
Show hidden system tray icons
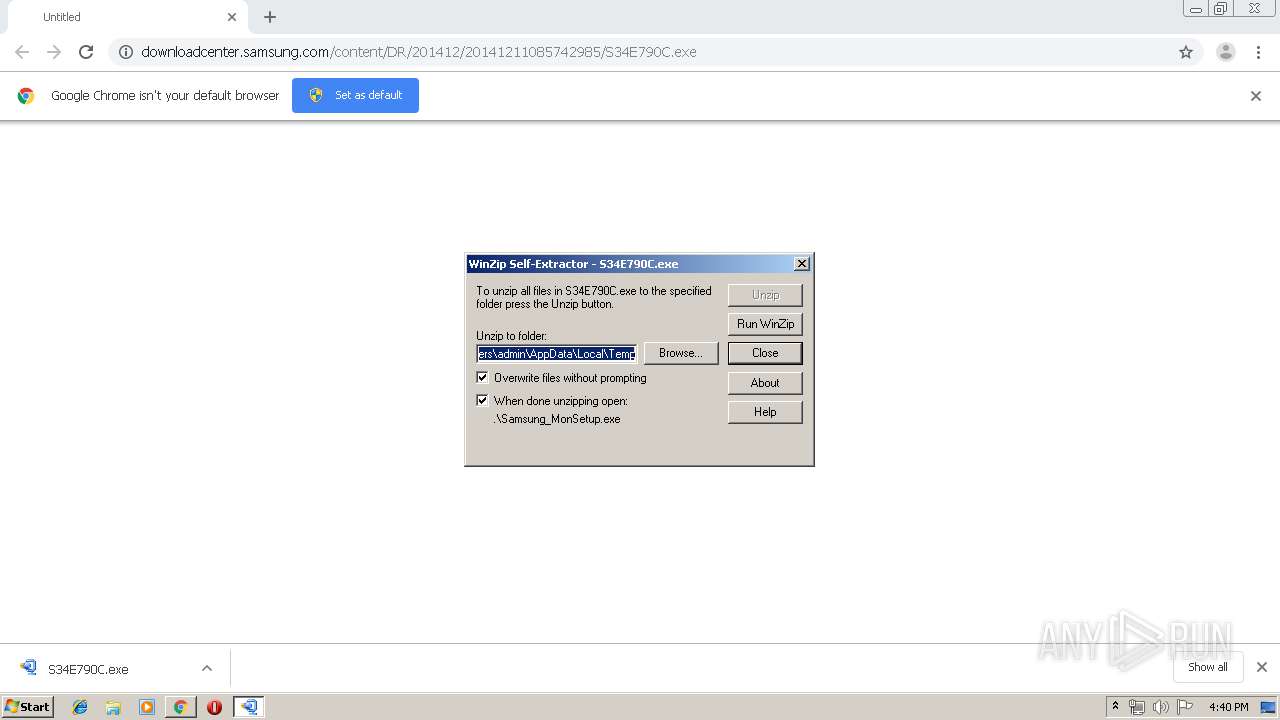click(x=1115, y=707)
